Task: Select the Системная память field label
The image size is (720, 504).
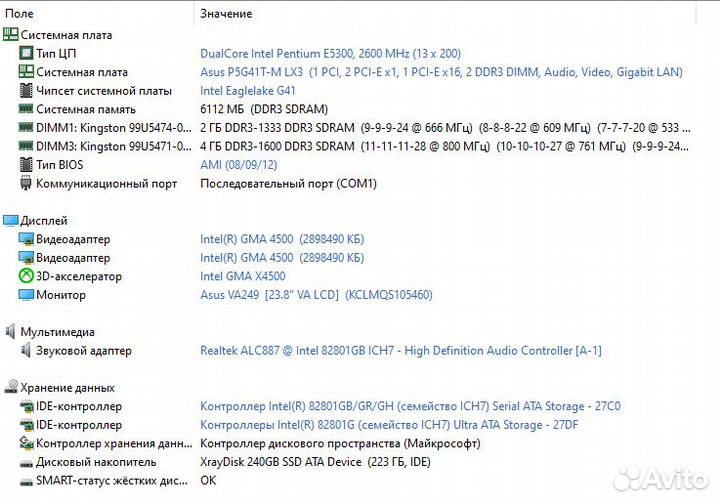Action: (86, 109)
